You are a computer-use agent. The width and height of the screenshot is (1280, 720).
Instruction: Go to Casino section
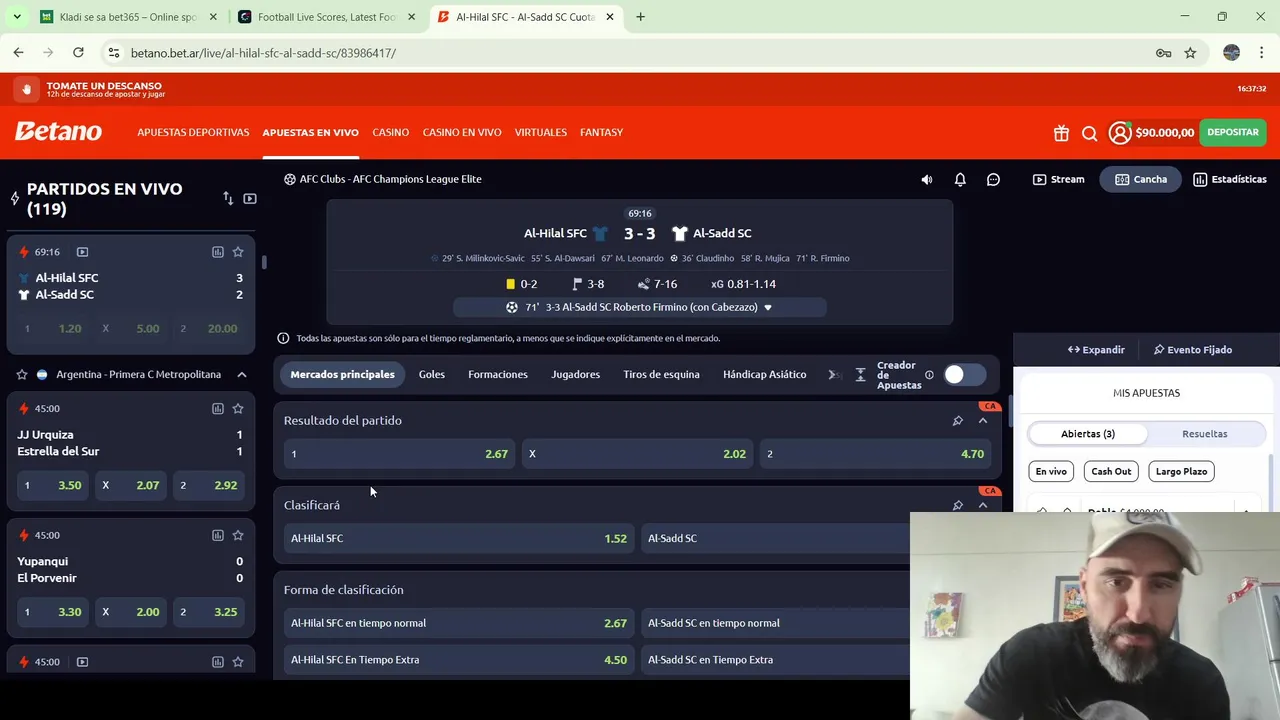[x=391, y=132]
